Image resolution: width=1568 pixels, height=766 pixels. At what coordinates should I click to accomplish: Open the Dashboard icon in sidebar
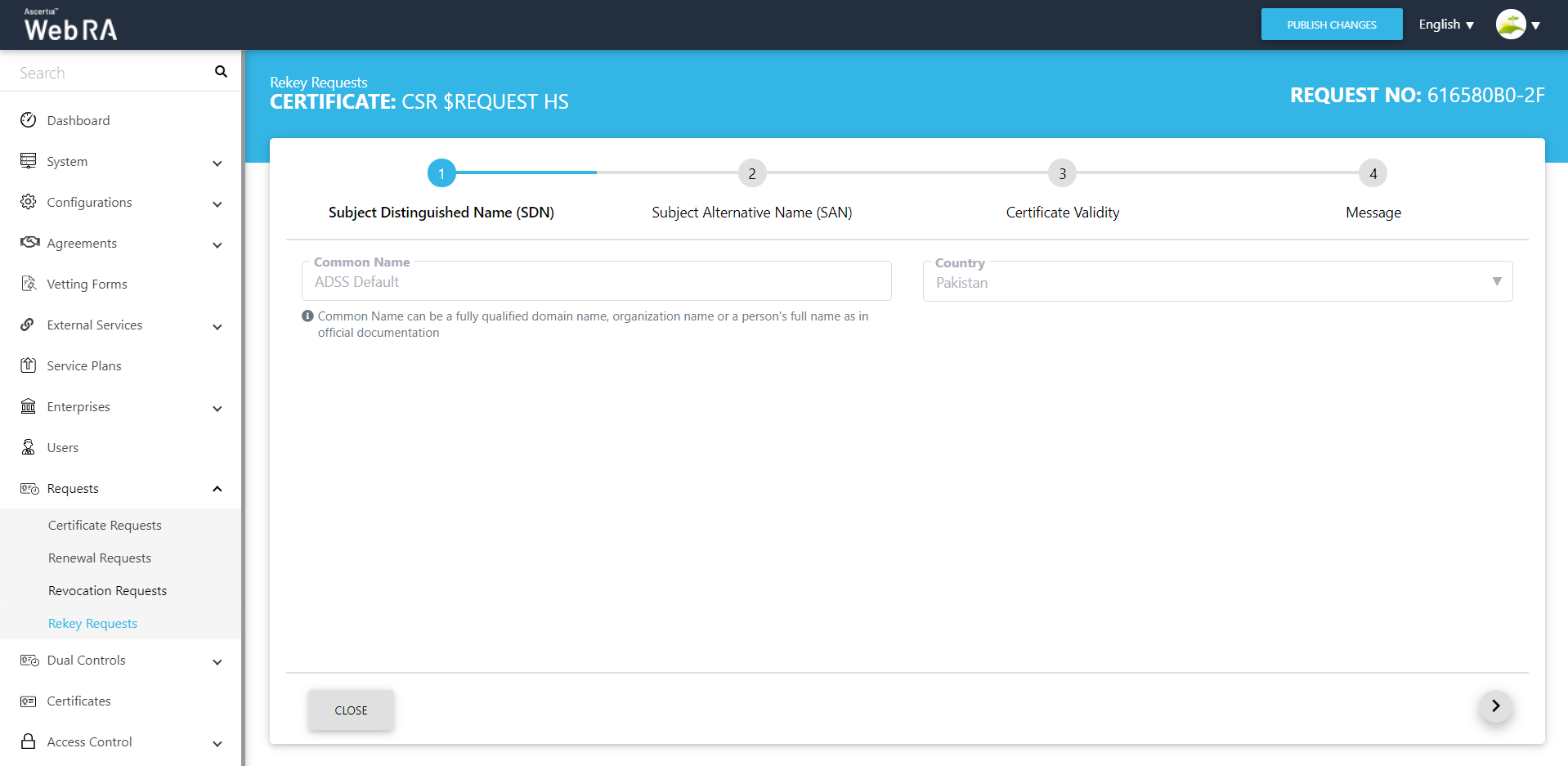point(29,120)
